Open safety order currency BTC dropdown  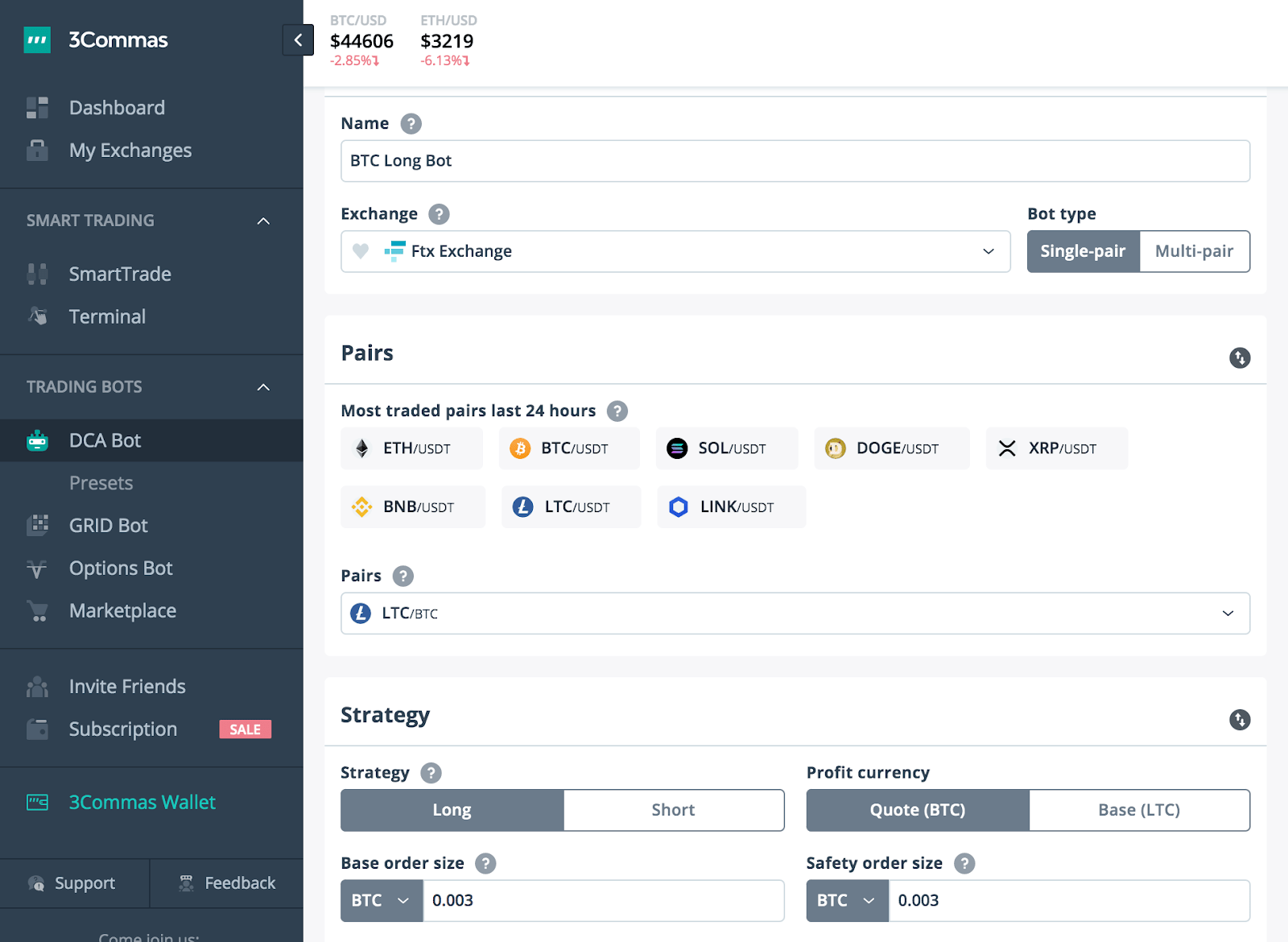point(847,900)
